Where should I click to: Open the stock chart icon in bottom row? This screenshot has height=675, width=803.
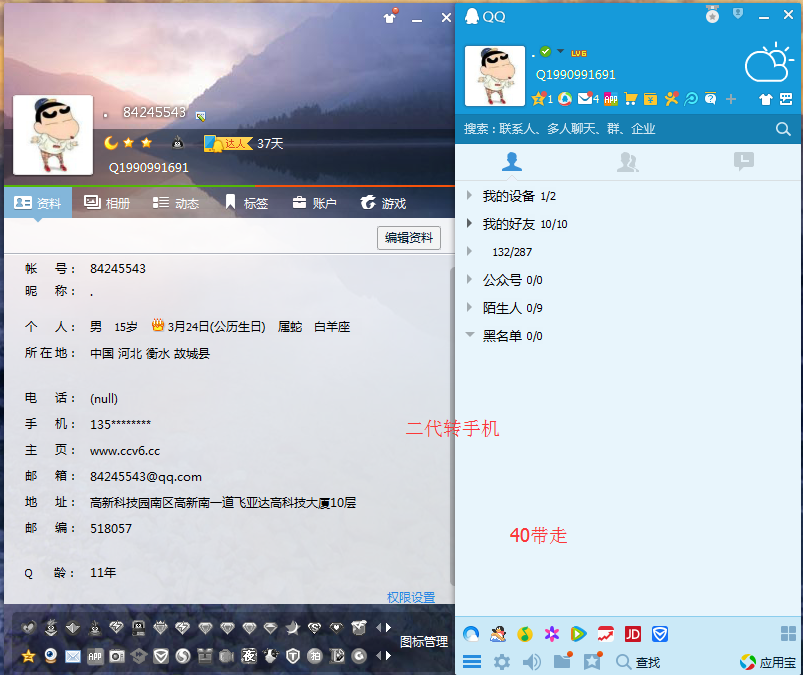(606, 634)
